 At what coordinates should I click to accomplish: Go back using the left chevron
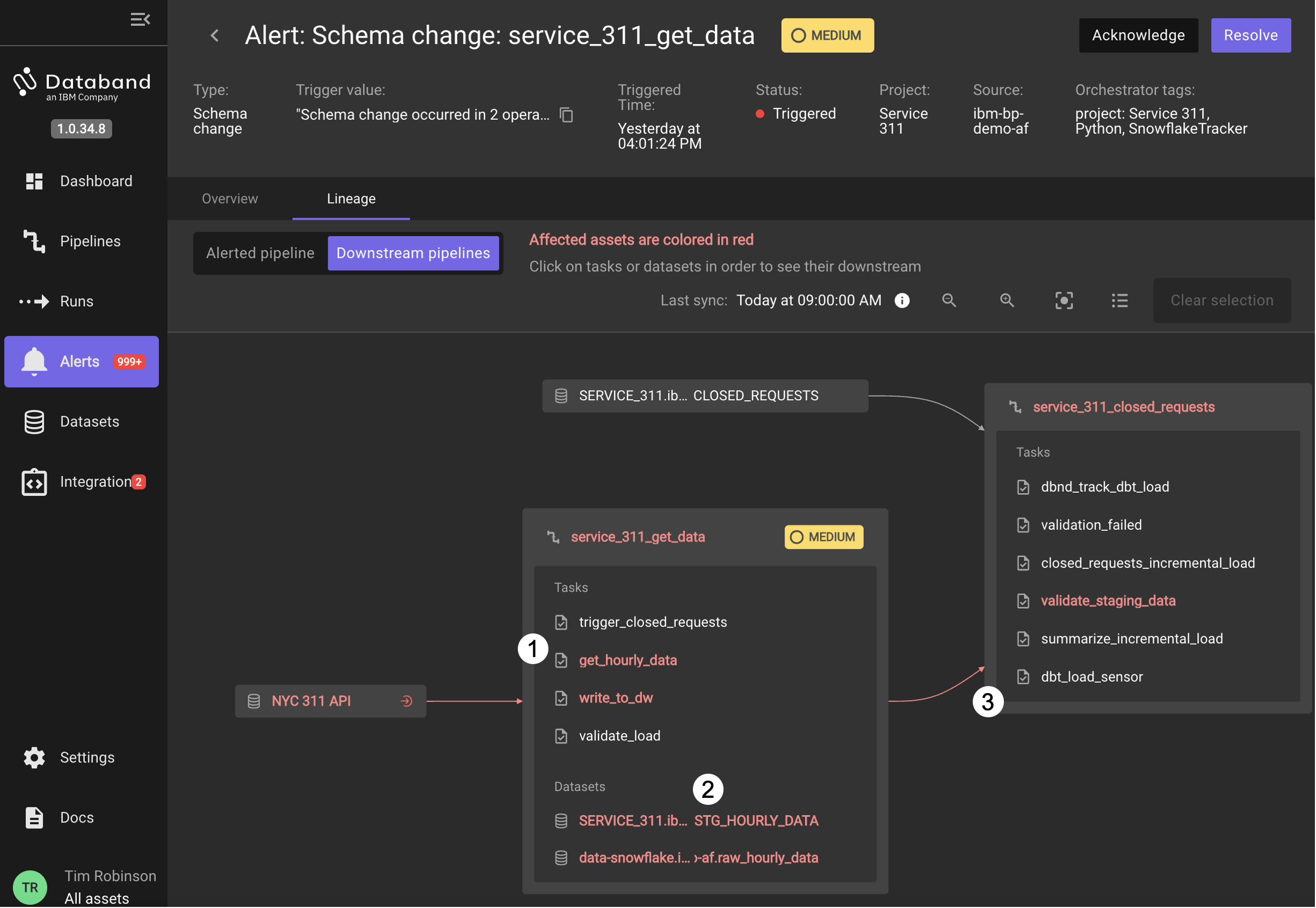pyautogui.click(x=215, y=36)
